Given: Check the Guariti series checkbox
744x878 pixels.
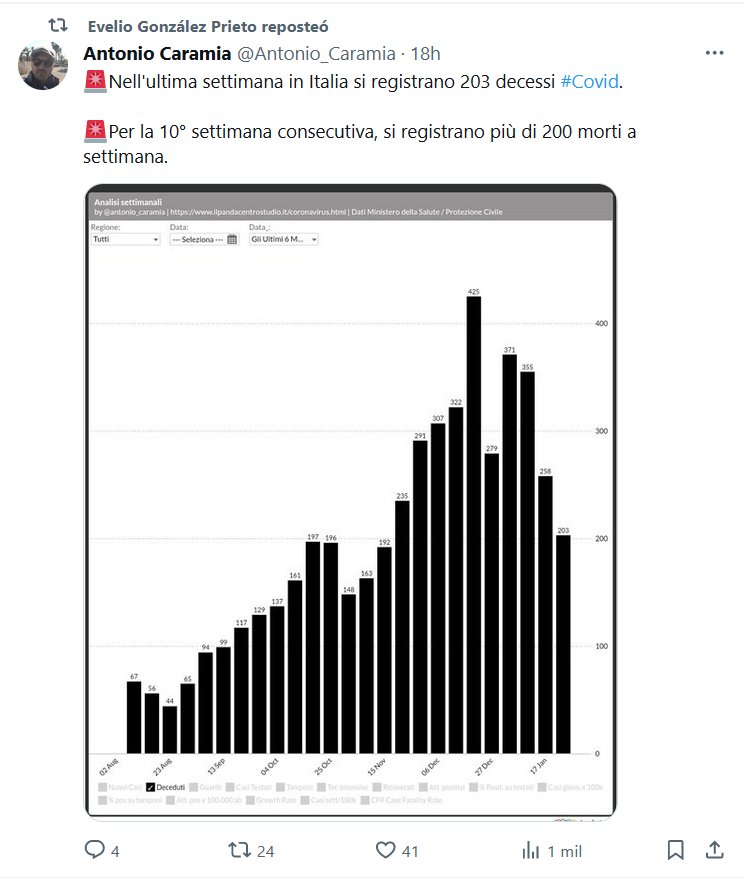Looking at the screenshot, I should [194, 787].
